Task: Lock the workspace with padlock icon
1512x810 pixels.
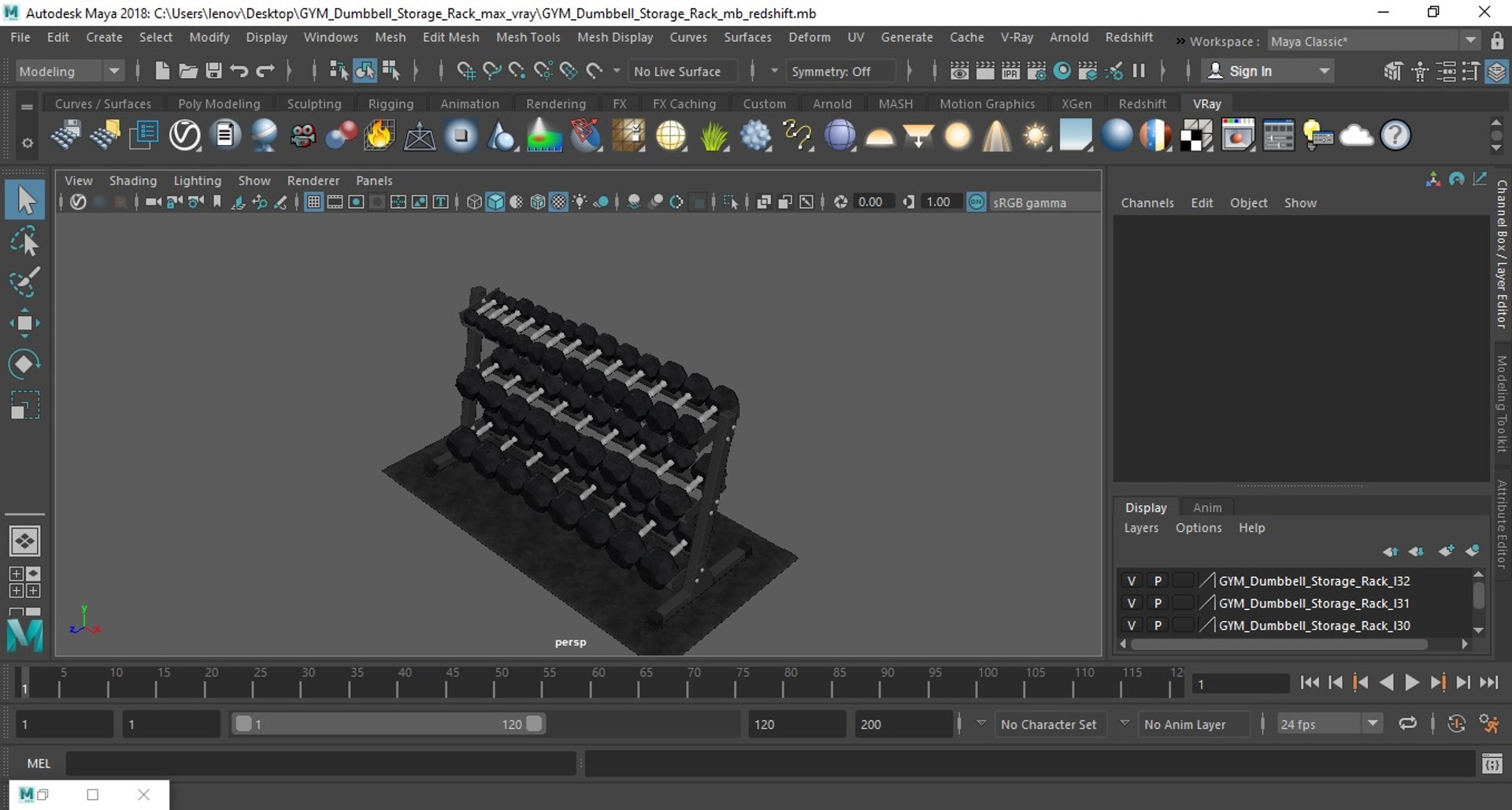Action: coord(1497,41)
